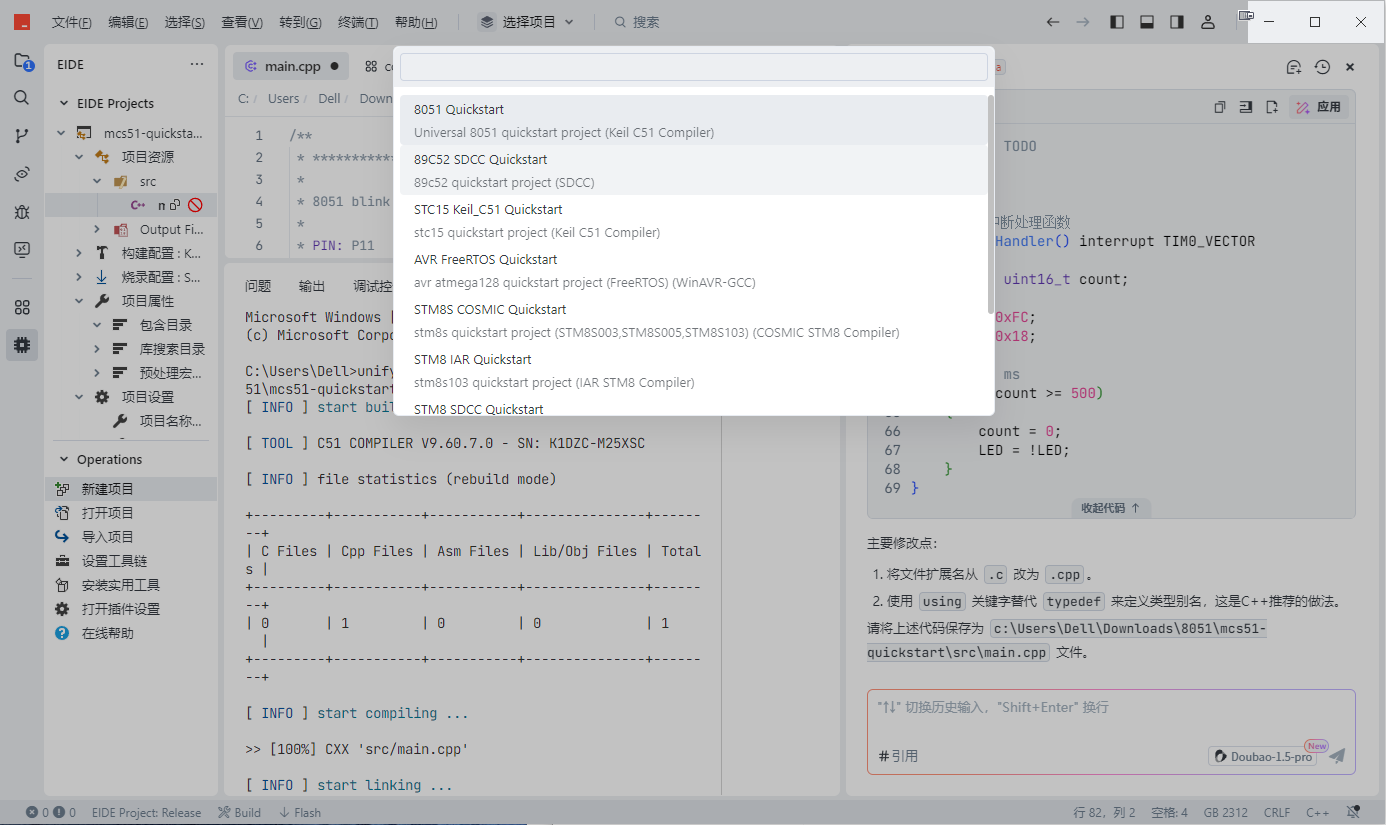Insert the code block at the cursor
This screenshot has width=1386, height=825.
coord(1246,107)
